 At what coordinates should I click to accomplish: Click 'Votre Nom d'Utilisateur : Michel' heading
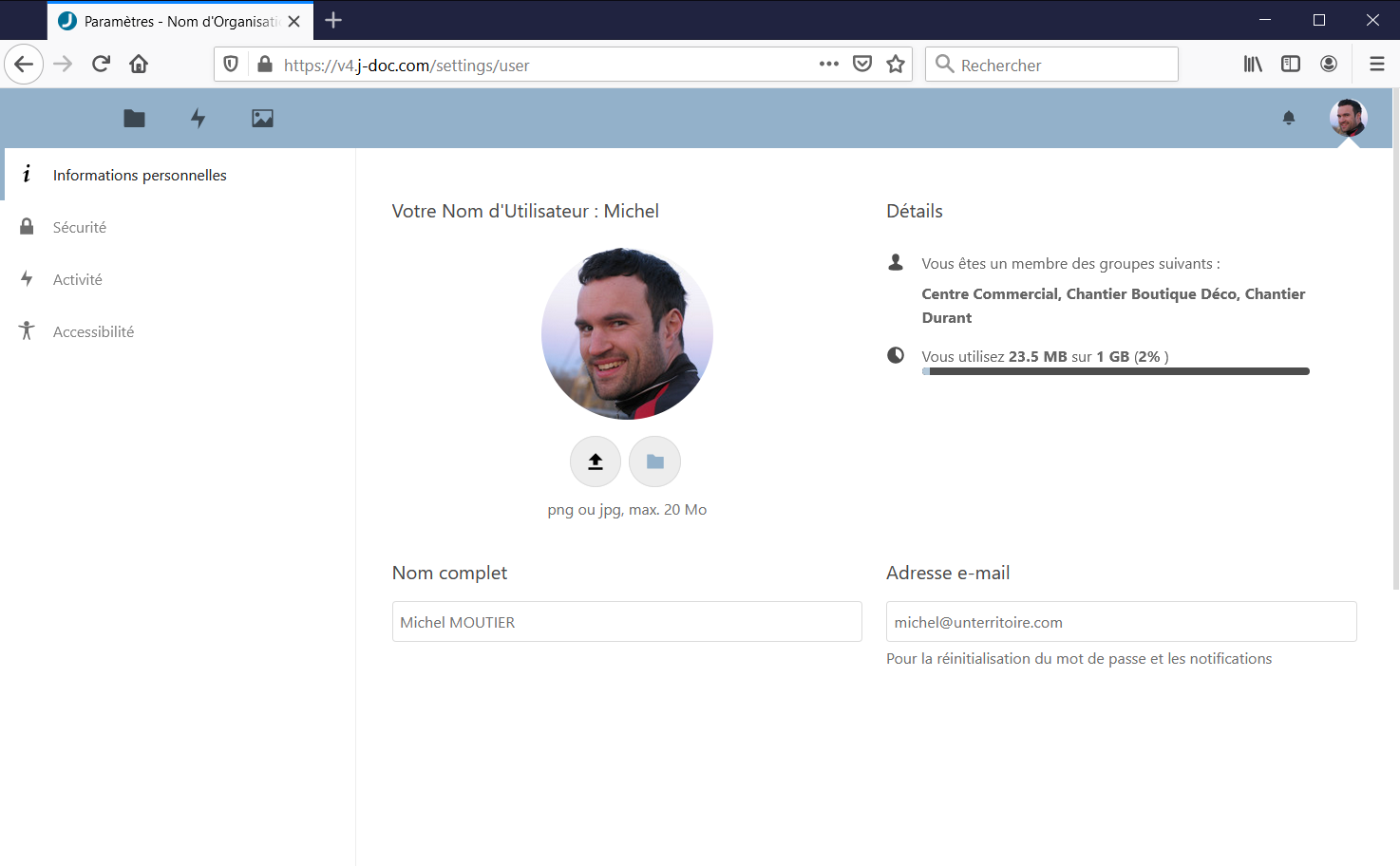coord(525,211)
